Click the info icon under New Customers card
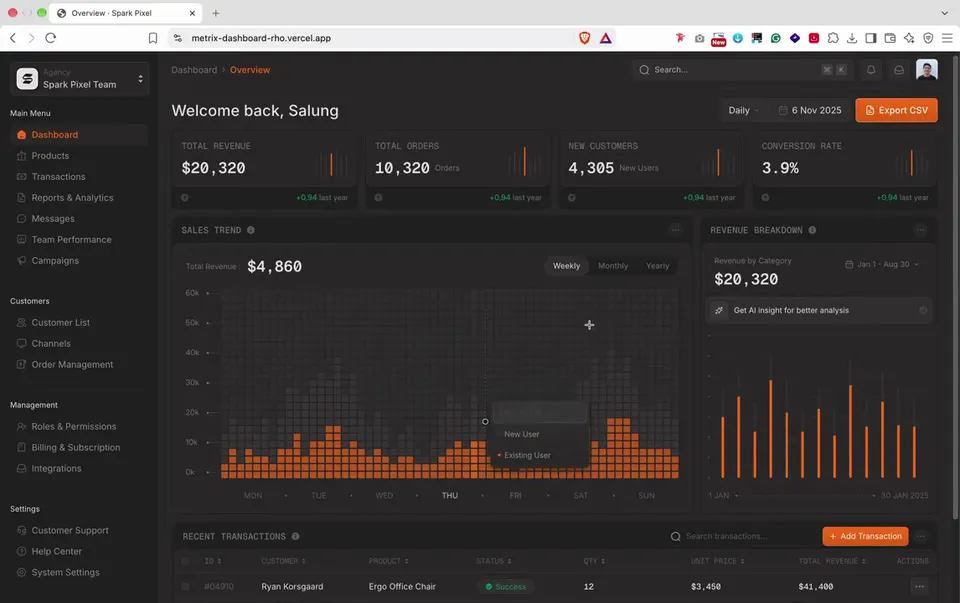960x603 pixels. coord(572,198)
